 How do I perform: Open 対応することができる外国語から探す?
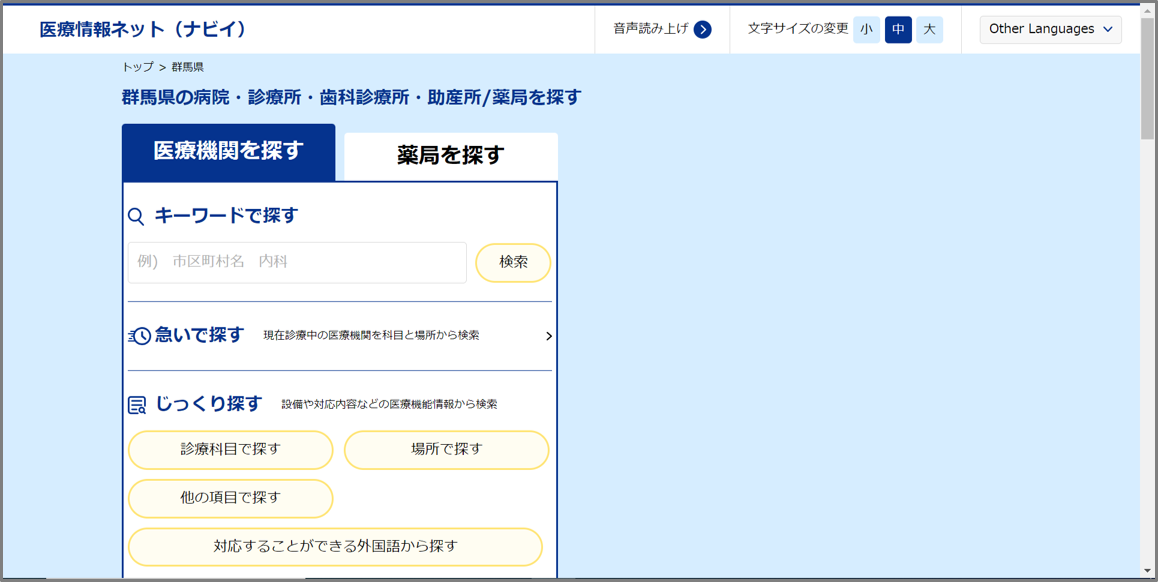[x=335, y=547]
